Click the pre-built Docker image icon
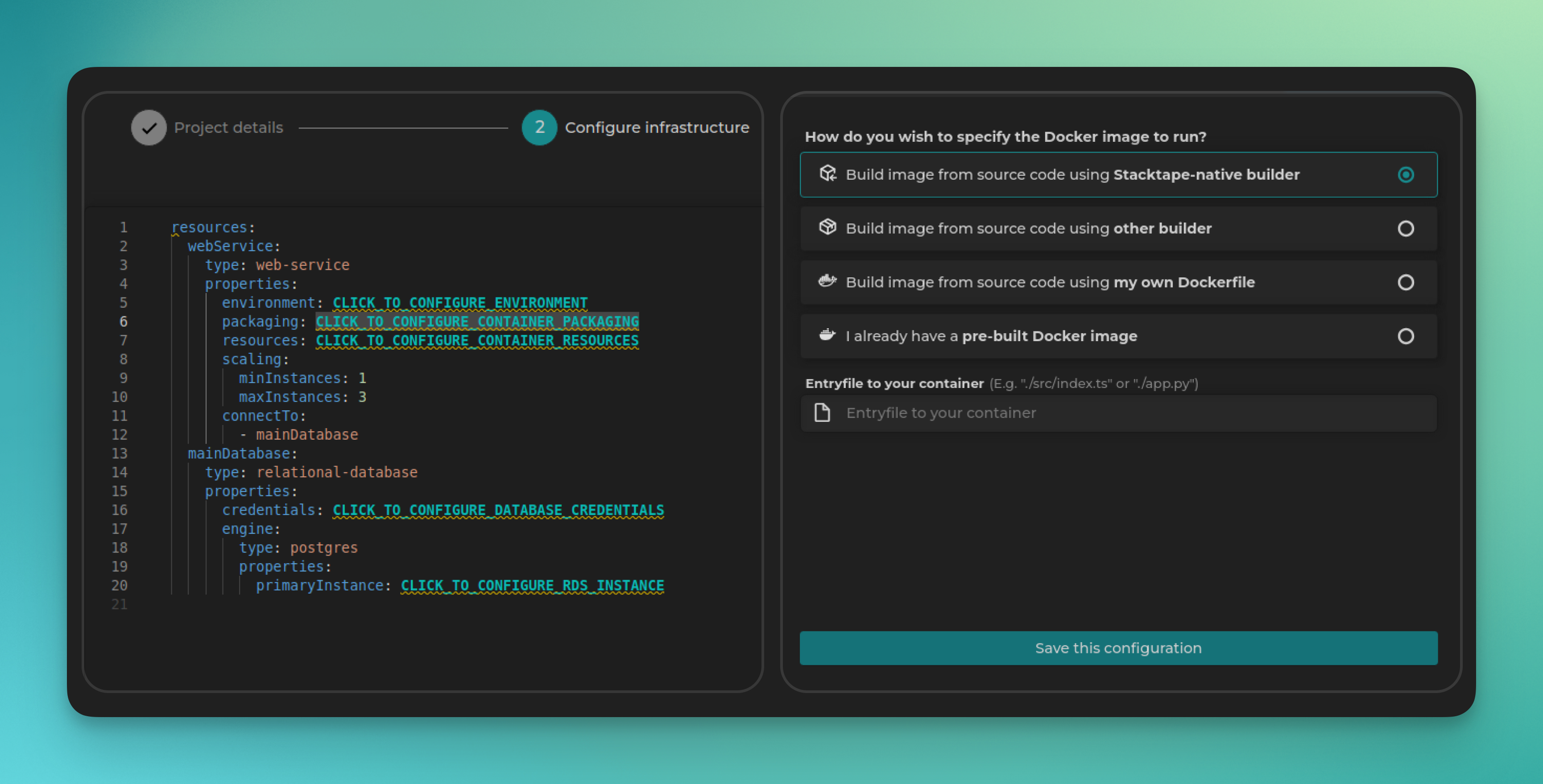The height and width of the screenshot is (784, 1543). (826, 335)
